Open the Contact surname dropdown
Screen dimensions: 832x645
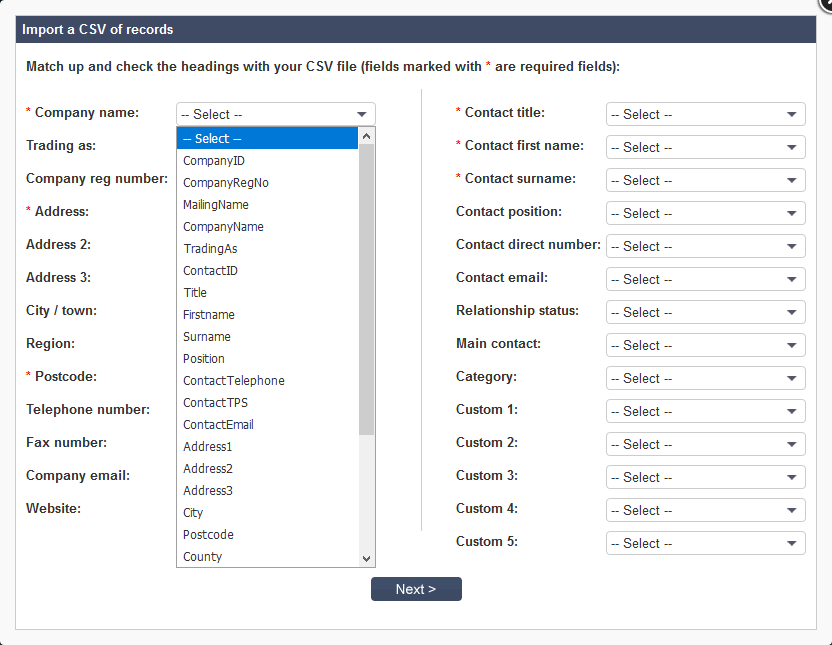pyautogui.click(x=705, y=180)
